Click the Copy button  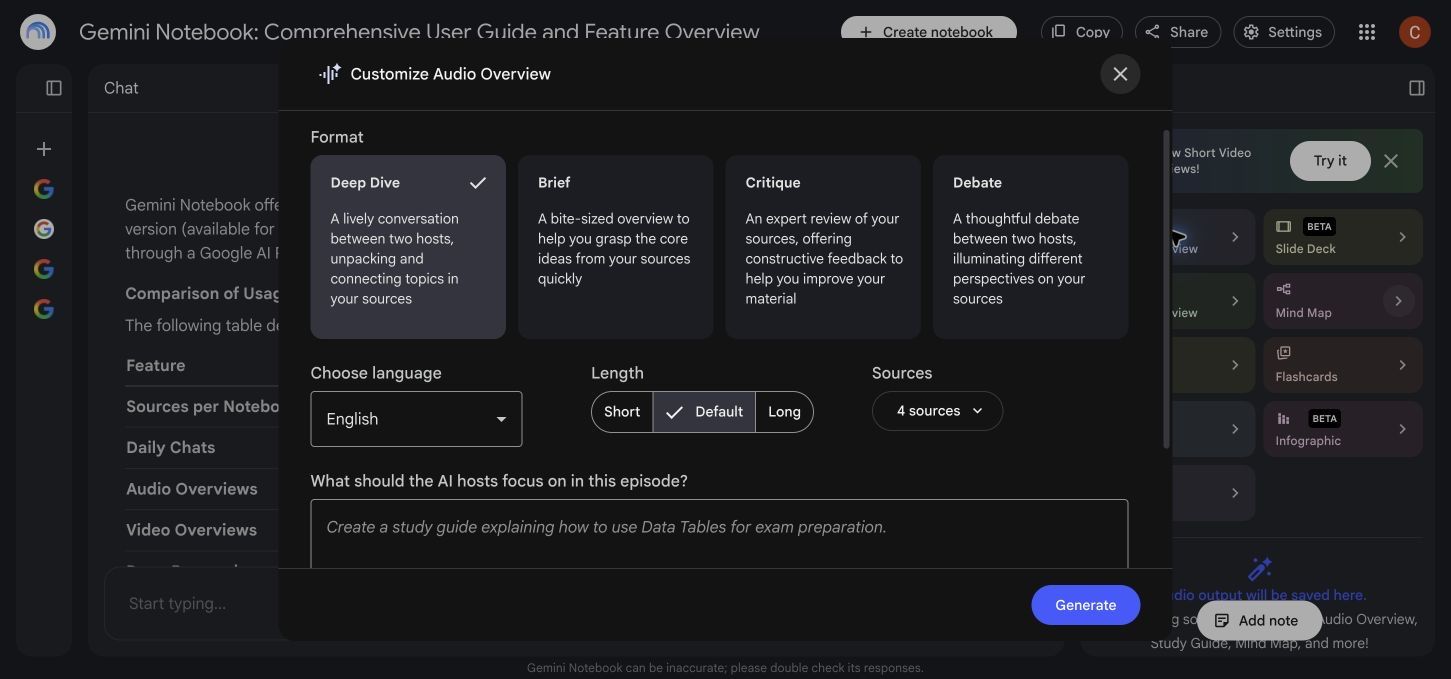pyautogui.click(x=1081, y=32)
